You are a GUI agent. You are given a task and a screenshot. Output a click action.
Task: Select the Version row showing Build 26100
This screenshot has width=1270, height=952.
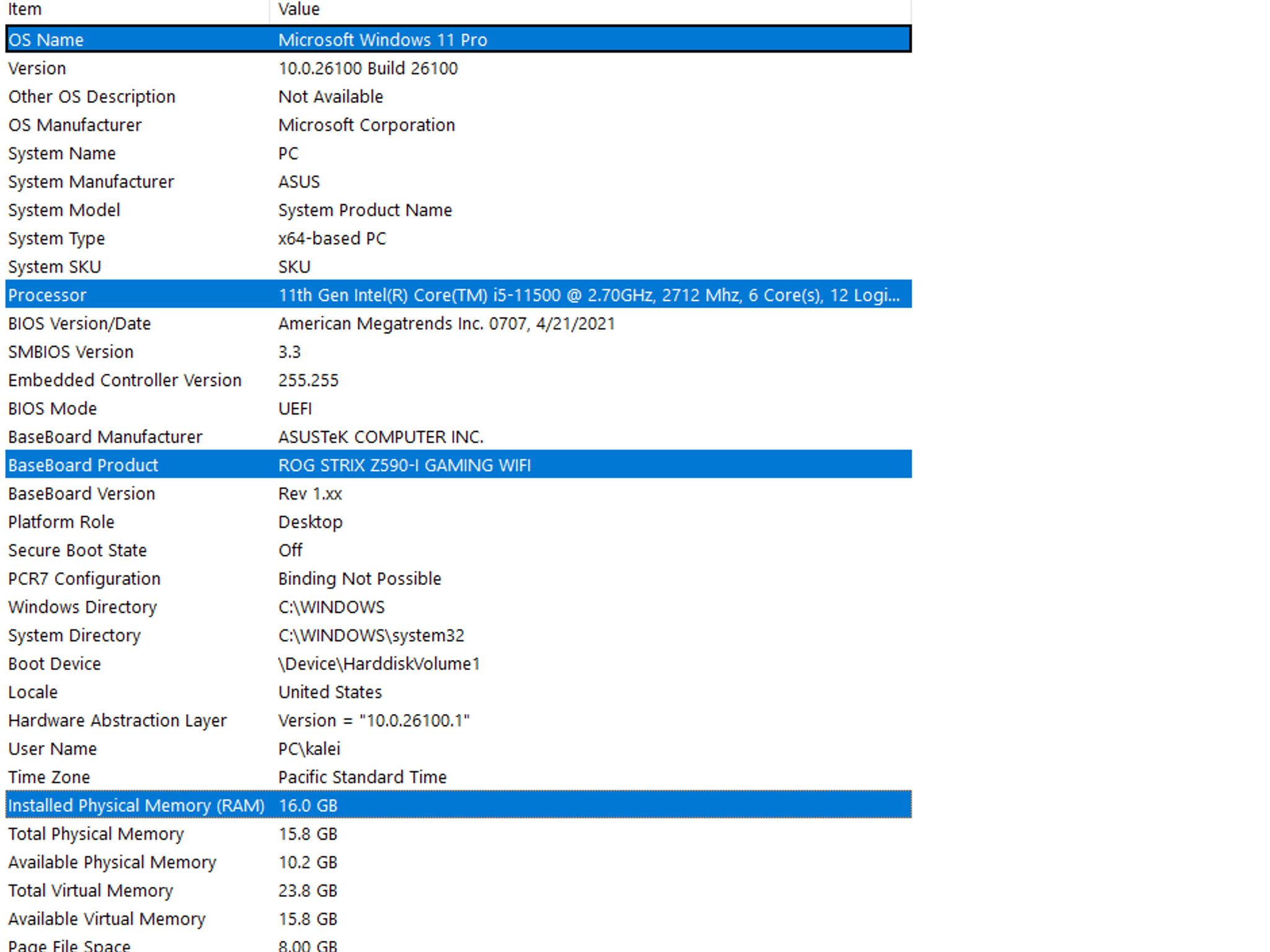point(248,68)
